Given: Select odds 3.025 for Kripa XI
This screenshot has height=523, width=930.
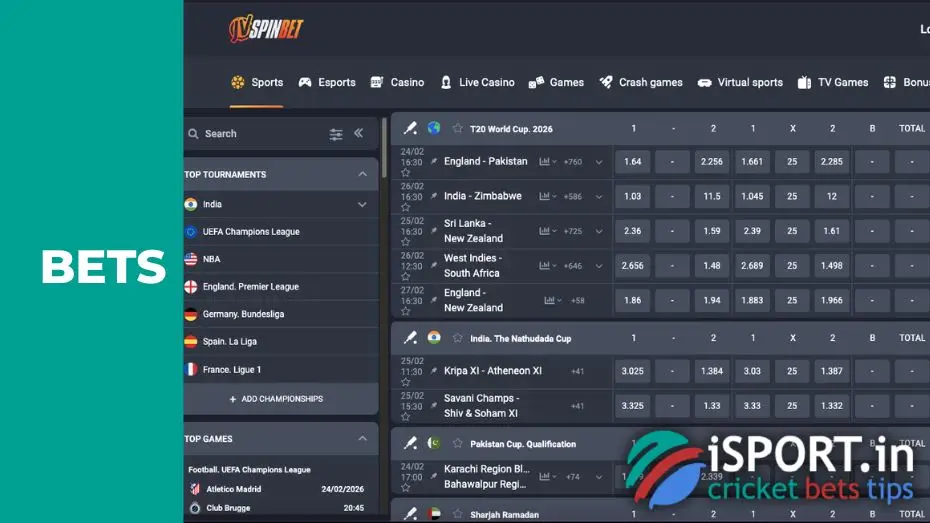Looking at the screenshot, I should (x=632, y=371).
